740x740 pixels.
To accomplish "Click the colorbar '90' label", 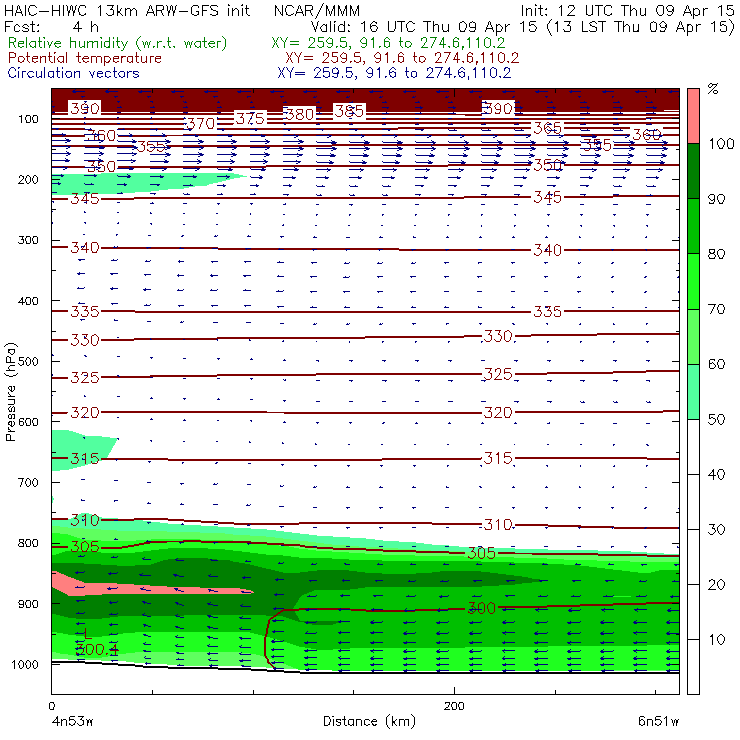I will tap(716, 199).
